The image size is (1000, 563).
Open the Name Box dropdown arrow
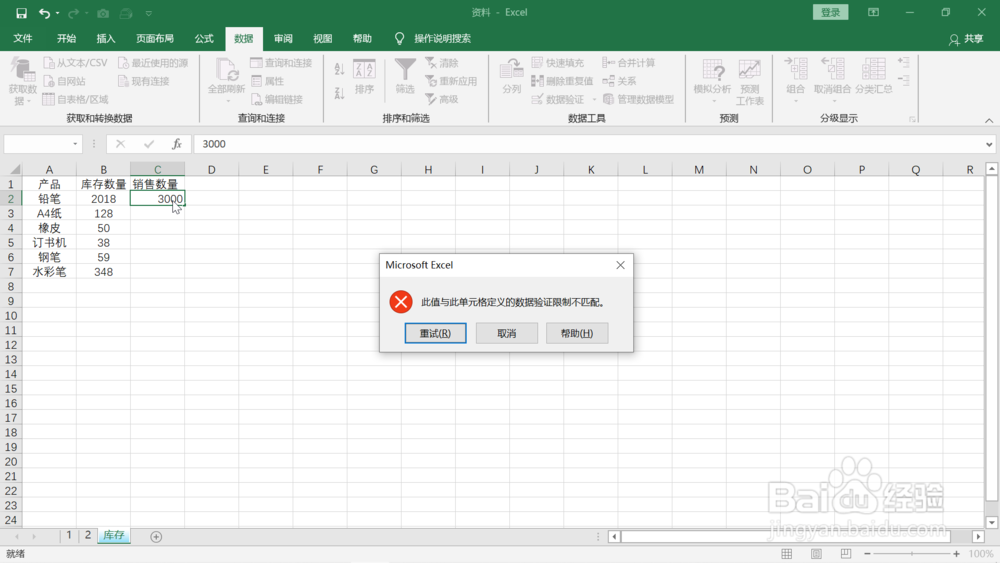click(x=75, y=144)
